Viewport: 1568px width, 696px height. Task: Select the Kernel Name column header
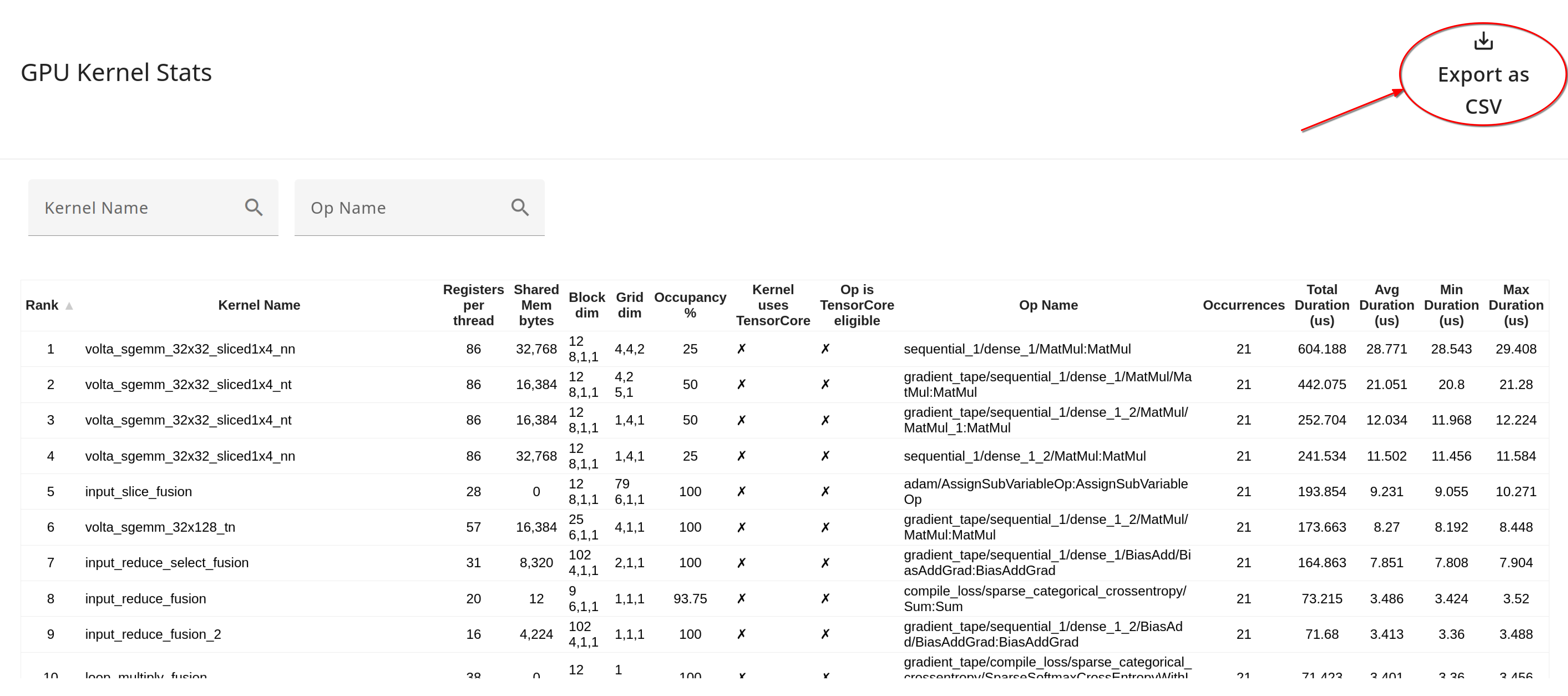(259, 304)
